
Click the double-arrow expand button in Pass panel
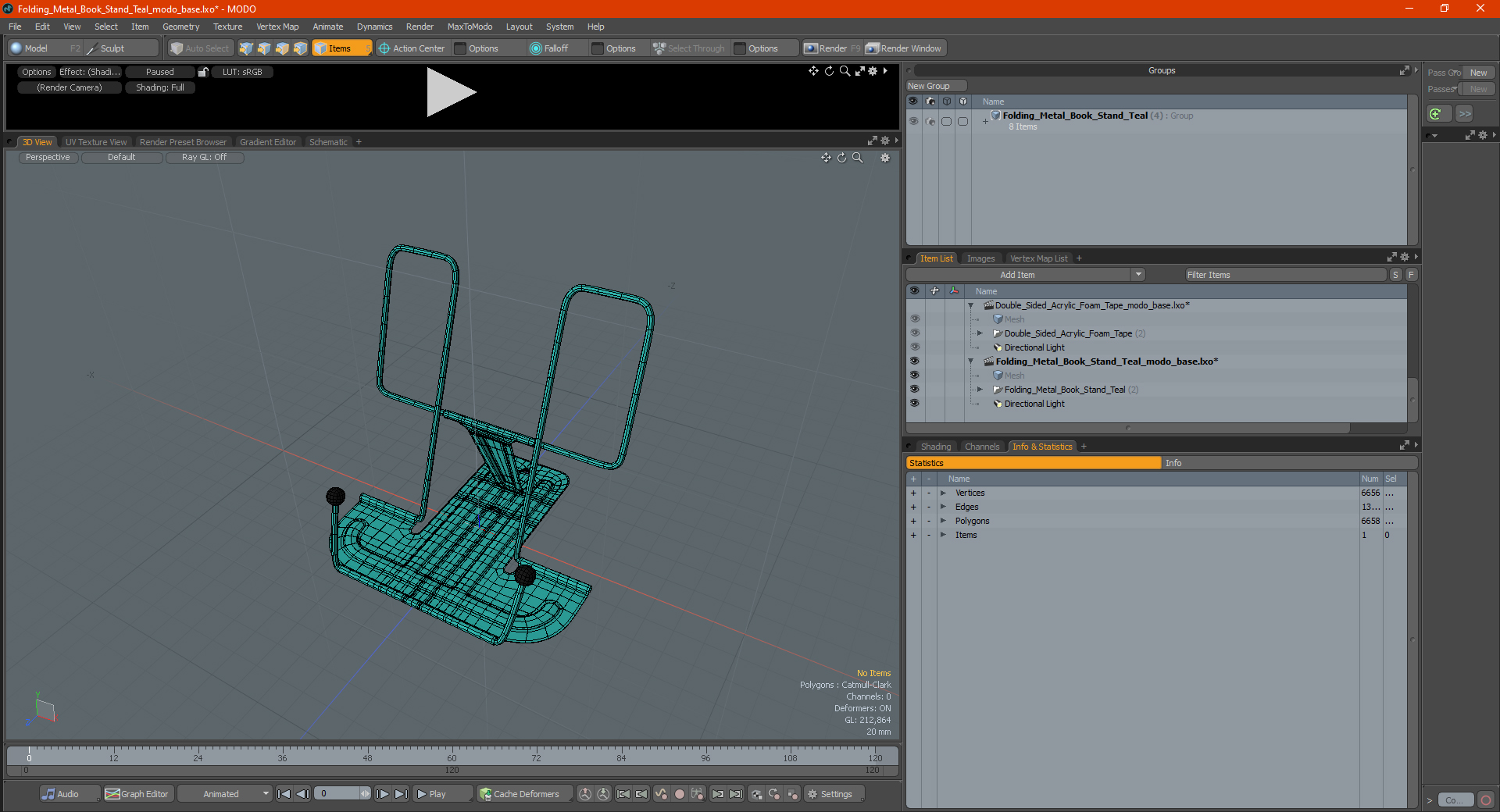(1465, 114)
